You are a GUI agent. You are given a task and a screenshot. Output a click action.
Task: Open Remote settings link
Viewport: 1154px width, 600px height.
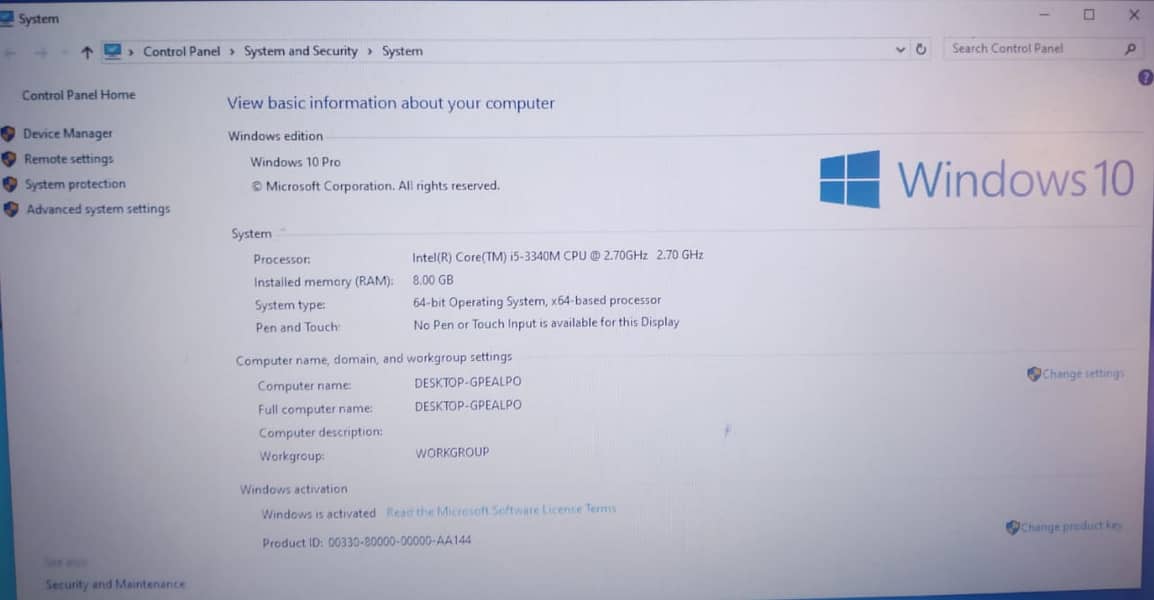(68, 159)
